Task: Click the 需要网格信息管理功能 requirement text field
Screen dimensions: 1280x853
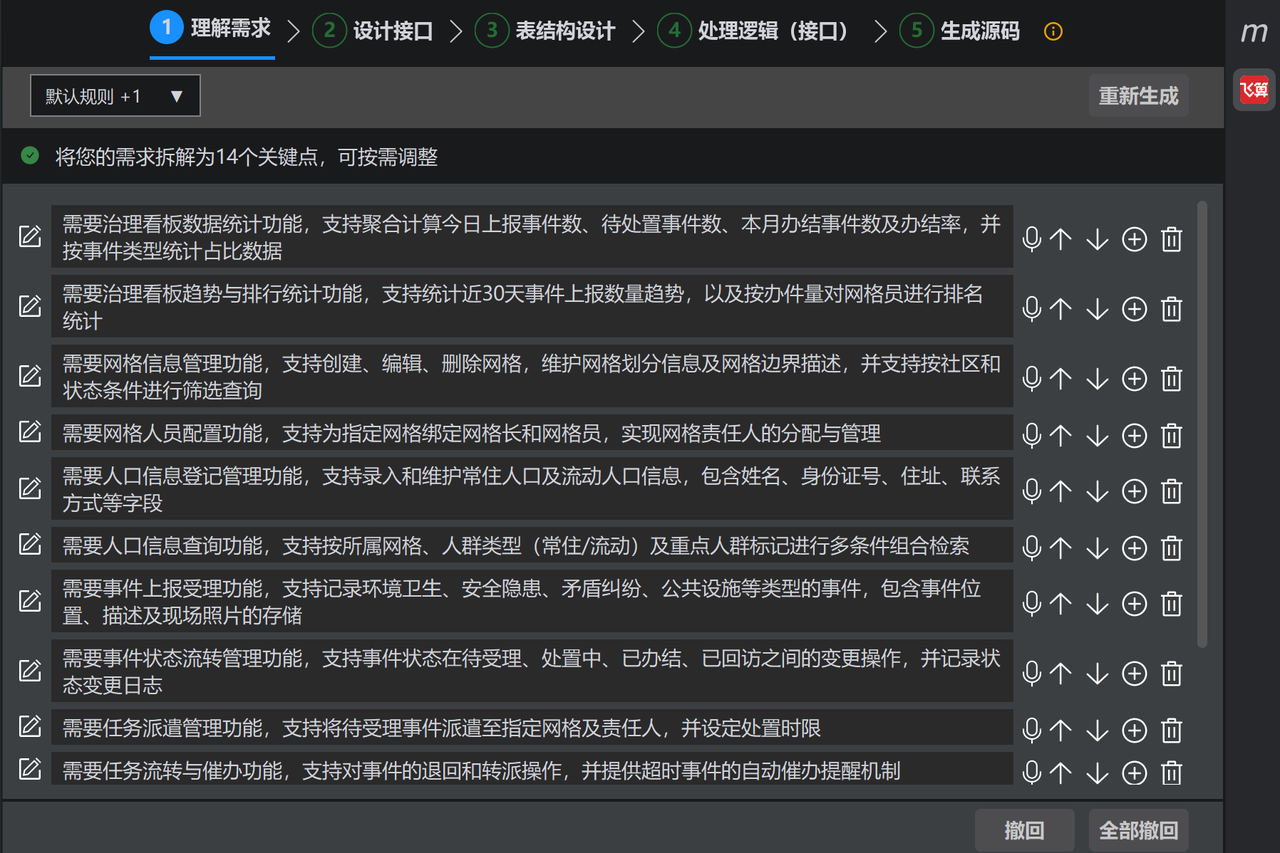Action: 532,376
